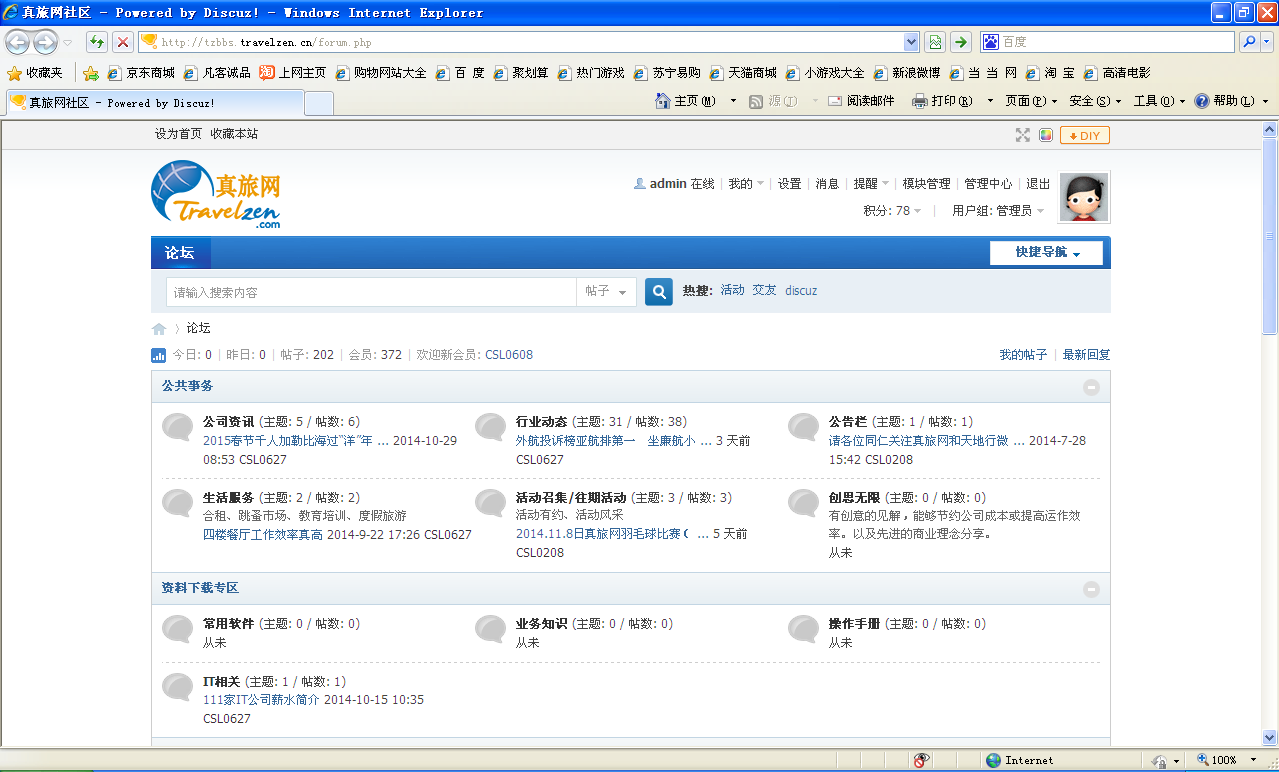
Task: Click the 操作手册 forum bubble icon
Action: coord(804,629)
